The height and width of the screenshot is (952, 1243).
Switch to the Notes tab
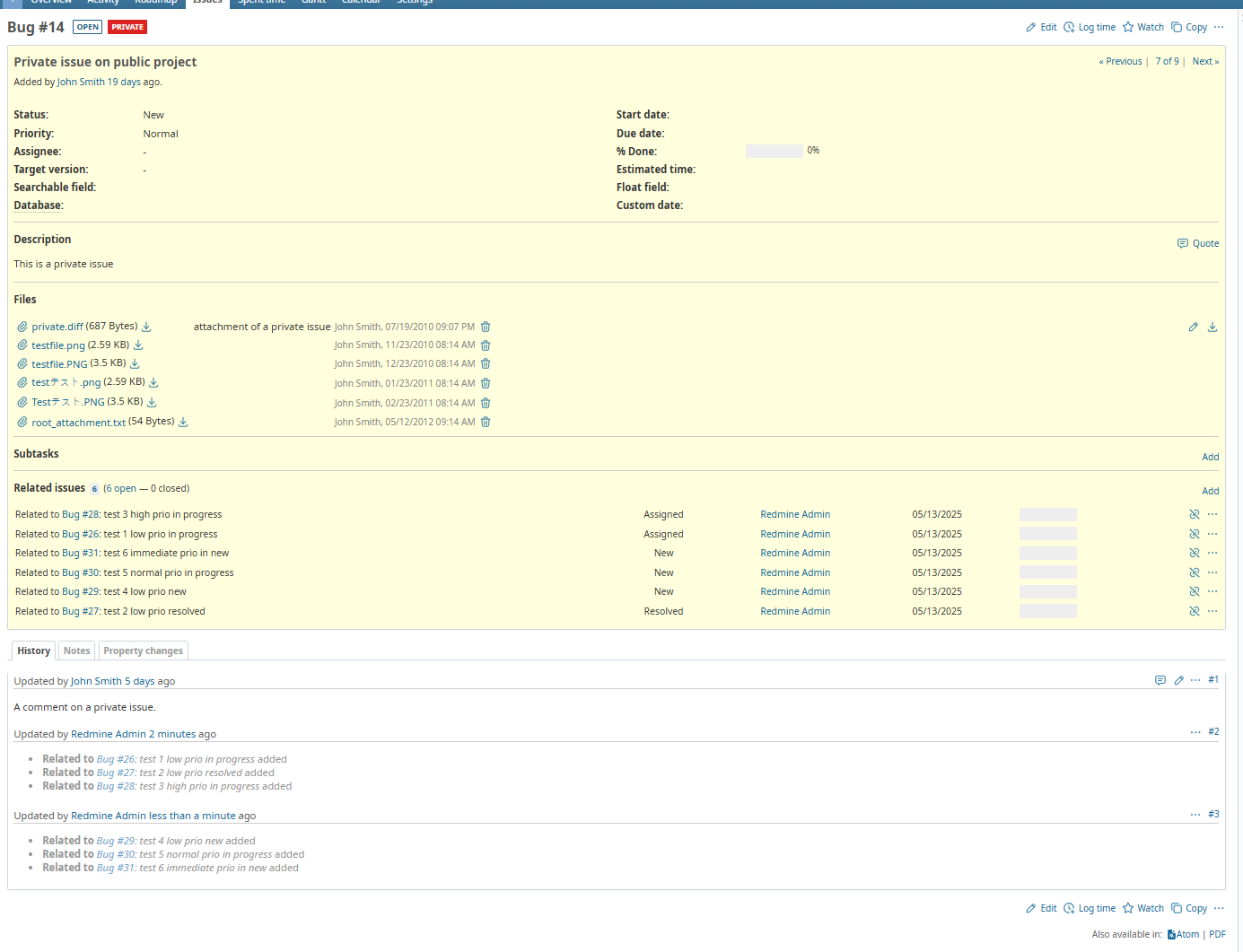point(77,651)
